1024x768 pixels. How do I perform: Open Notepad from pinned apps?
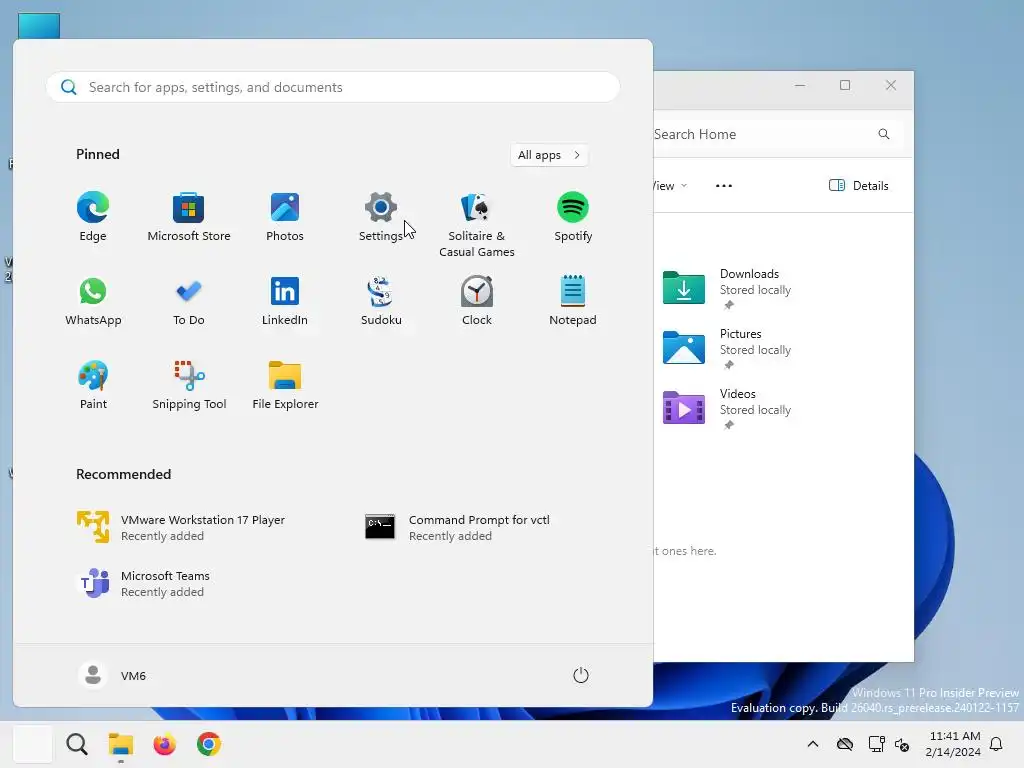click(x=573, y=300)
